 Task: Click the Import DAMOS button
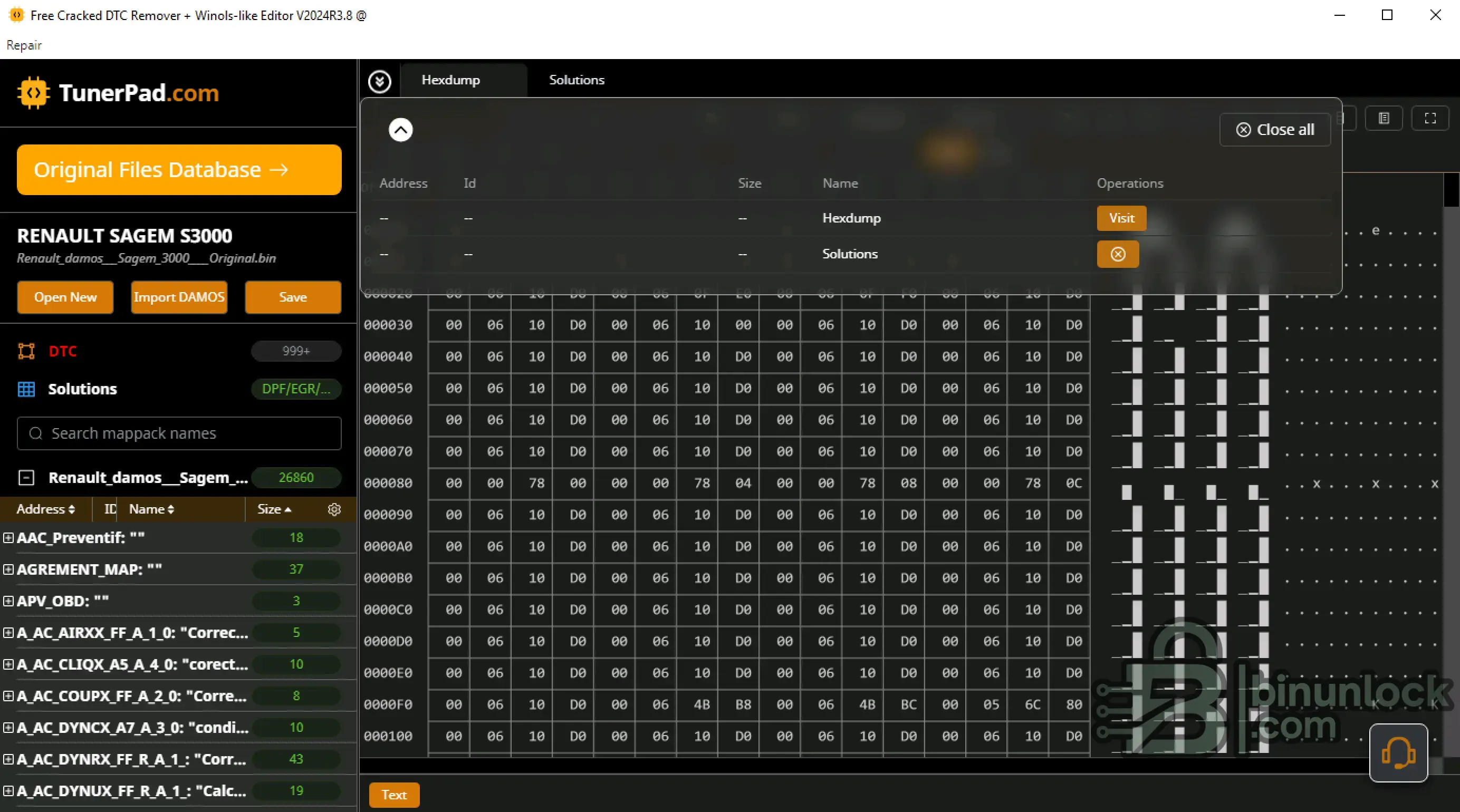click(179, 297)
